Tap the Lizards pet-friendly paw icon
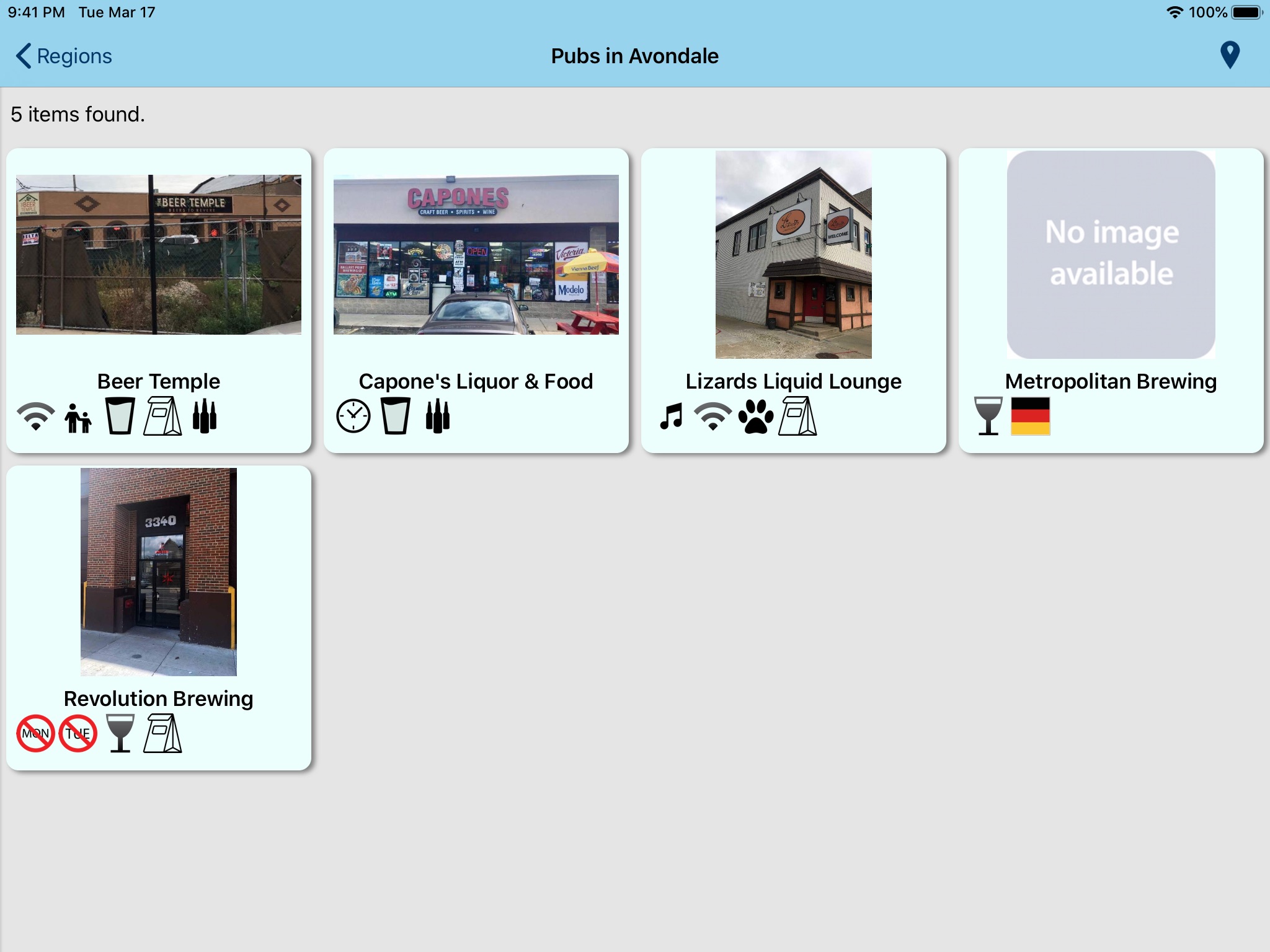Viewport: 1270px width, 952px height. coord(756,416)
